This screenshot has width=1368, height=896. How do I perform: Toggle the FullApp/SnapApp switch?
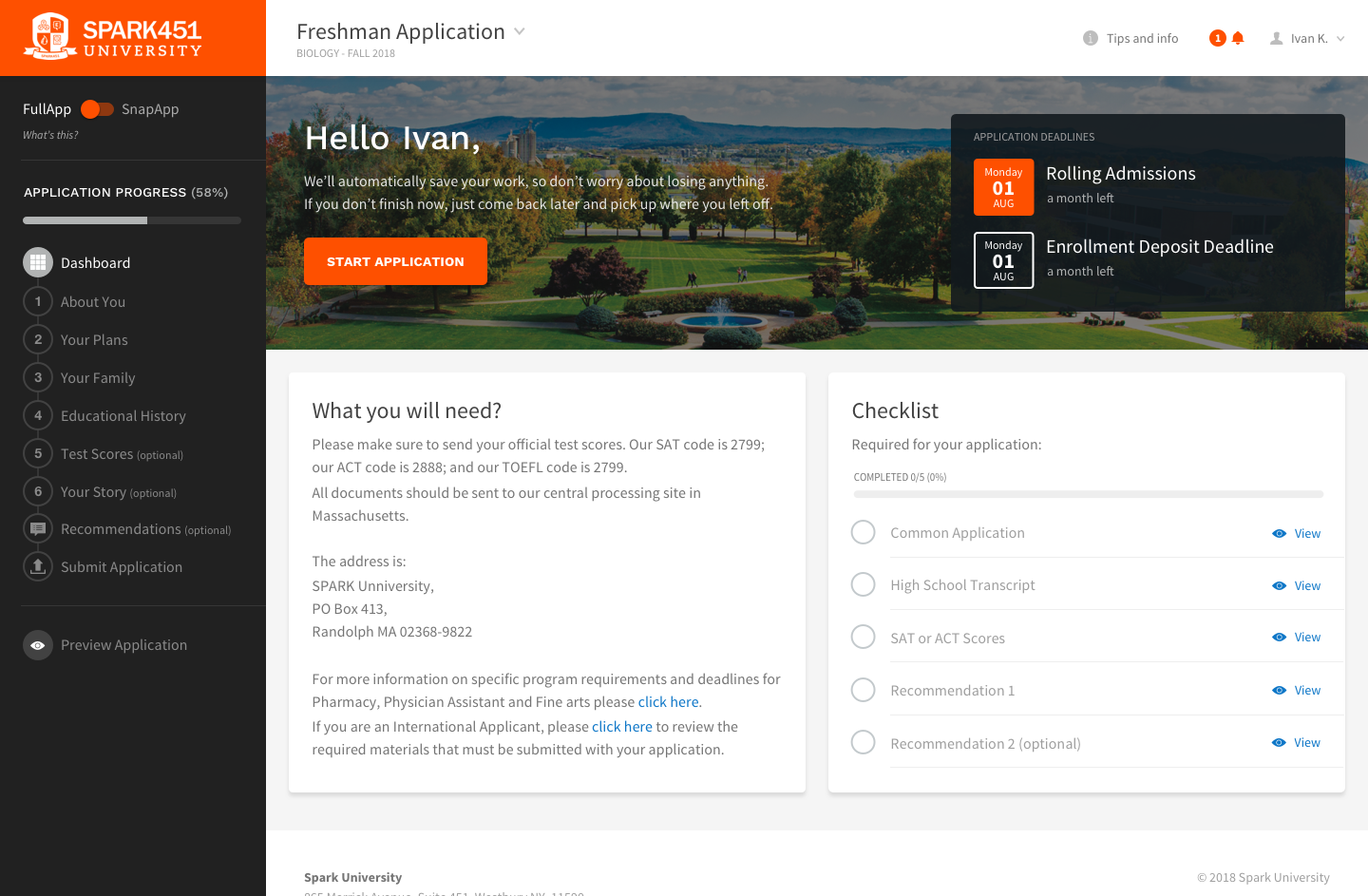point(97,109)
